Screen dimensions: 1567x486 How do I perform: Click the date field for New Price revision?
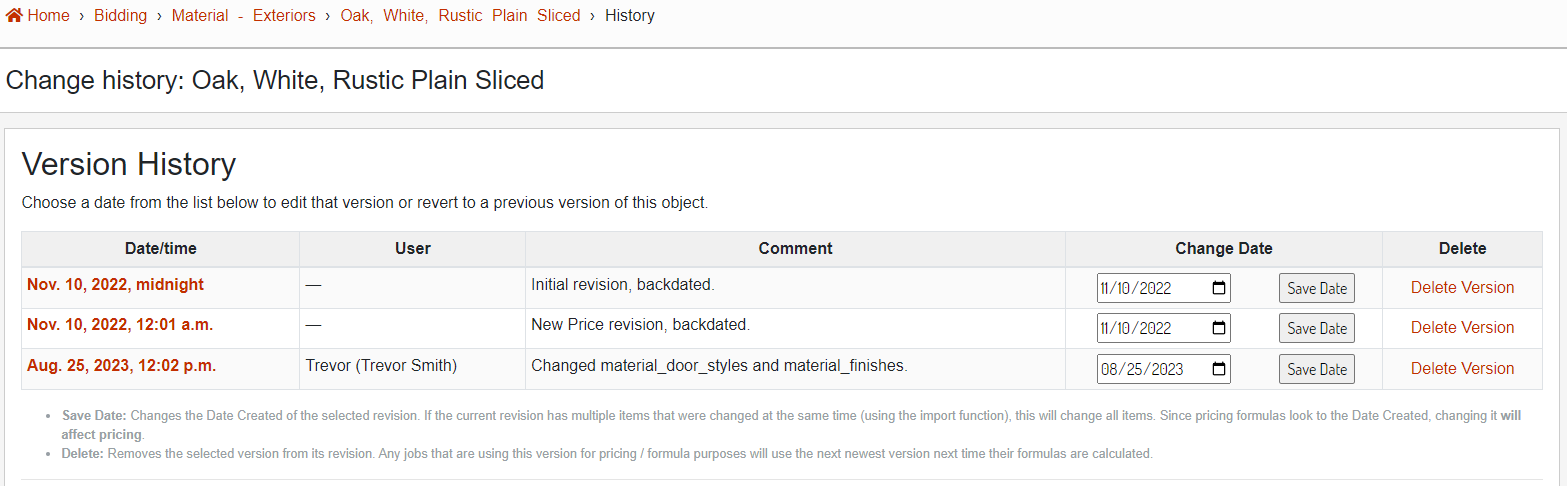coord(1150,328)
